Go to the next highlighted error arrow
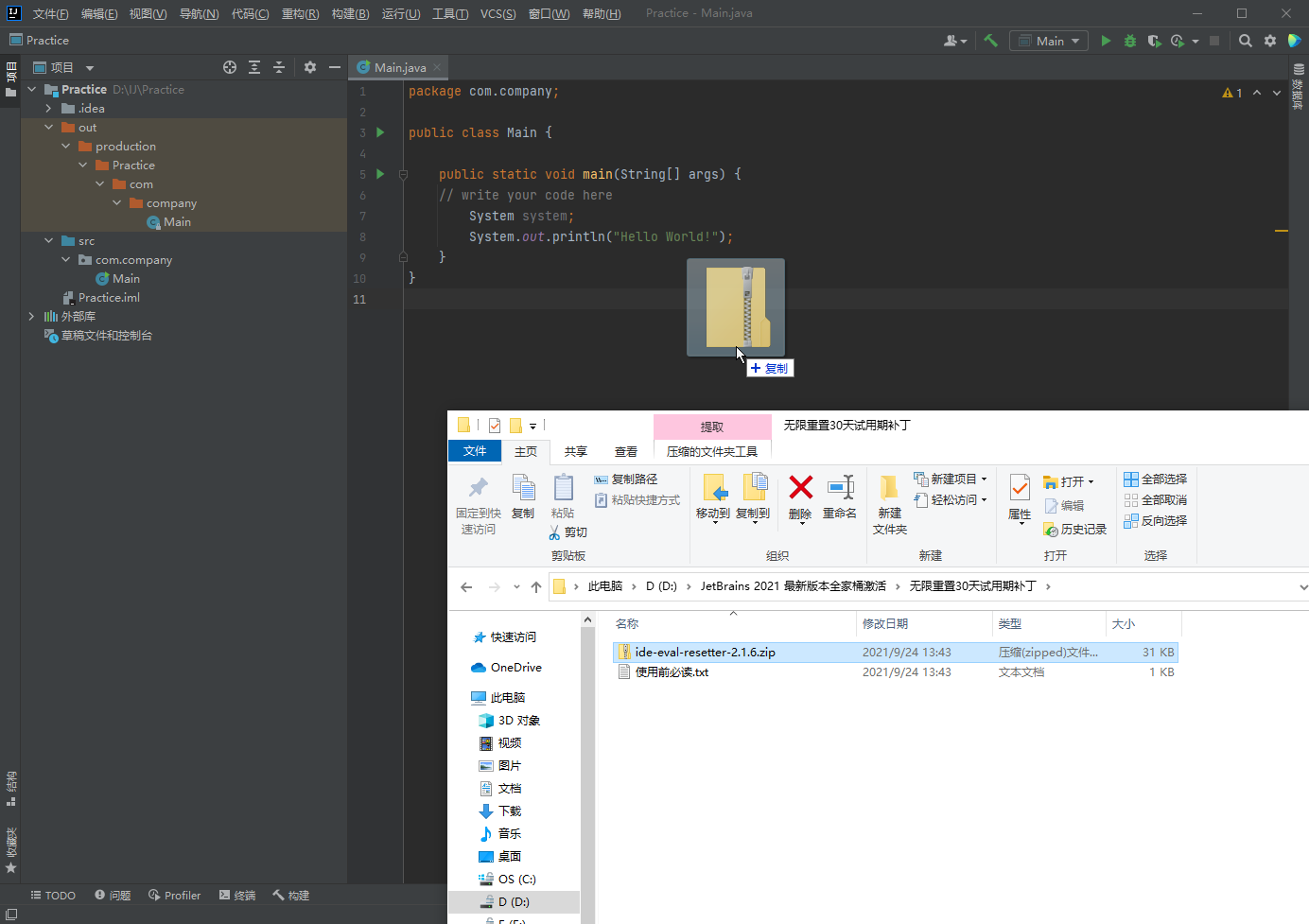The width and height of the screenshot is (1309, 924). pyautogui.click(x=1277, y=93)
